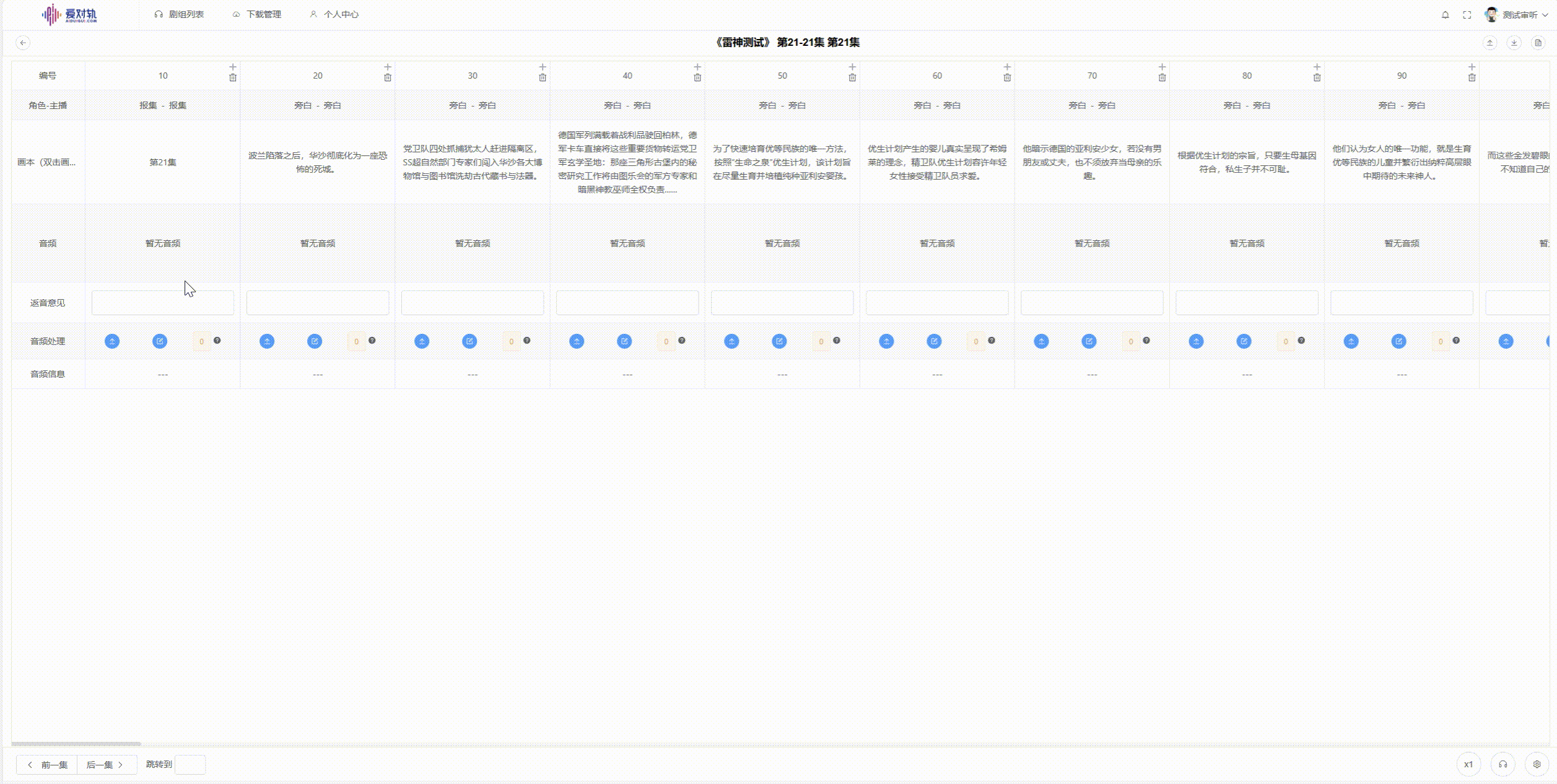Viewport: 1557px width, 784px height.
Task: Click the yellow 0 counter in column 50
Action: pos(821,341)
